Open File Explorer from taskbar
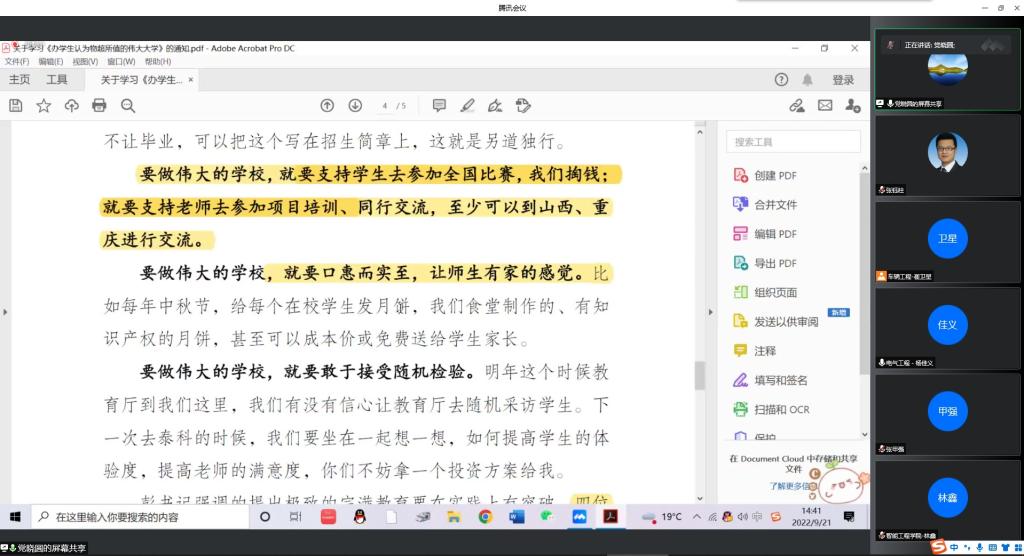 [x=454, y=517]
